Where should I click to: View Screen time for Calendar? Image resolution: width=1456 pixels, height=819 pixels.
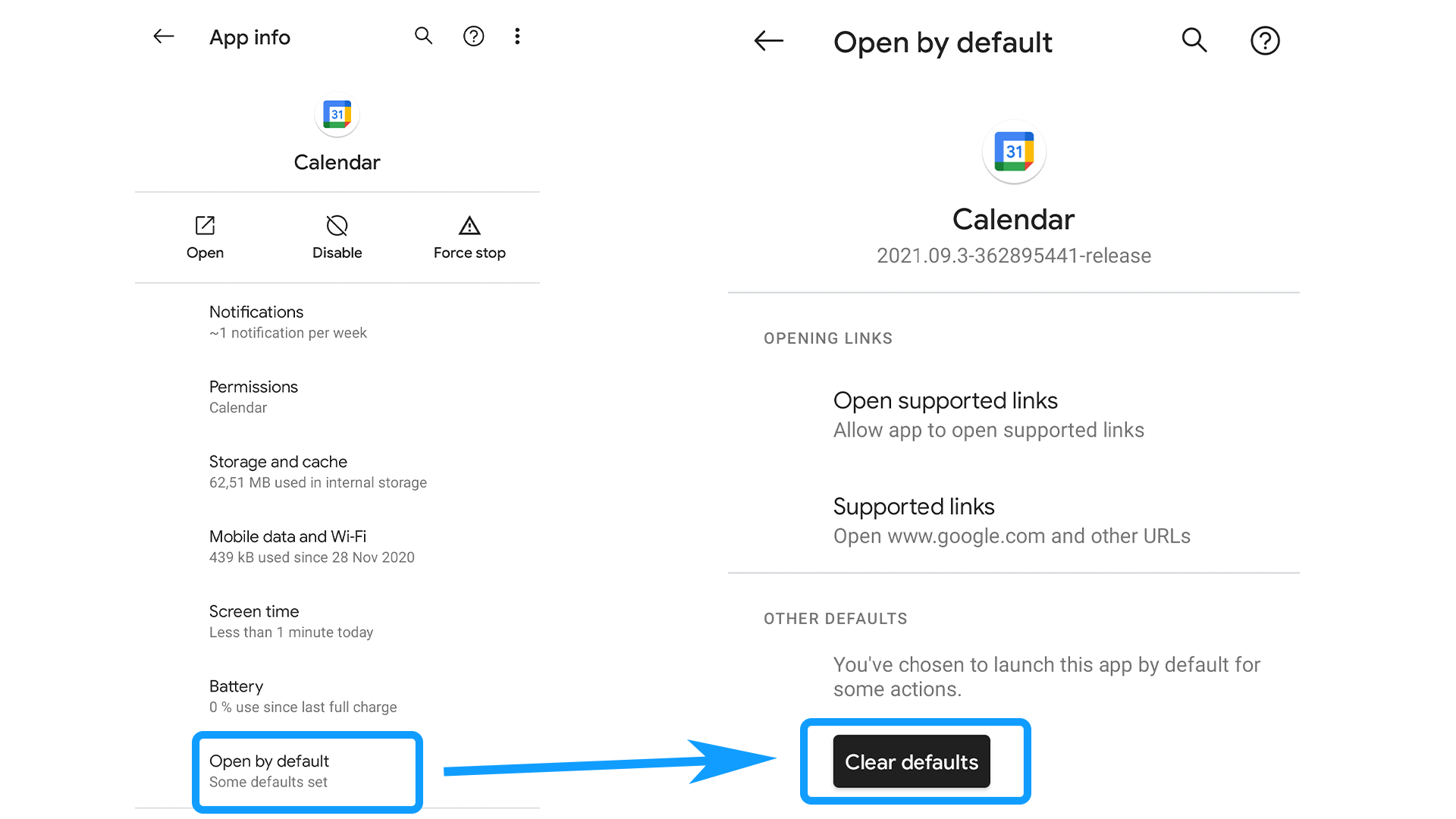337,621
